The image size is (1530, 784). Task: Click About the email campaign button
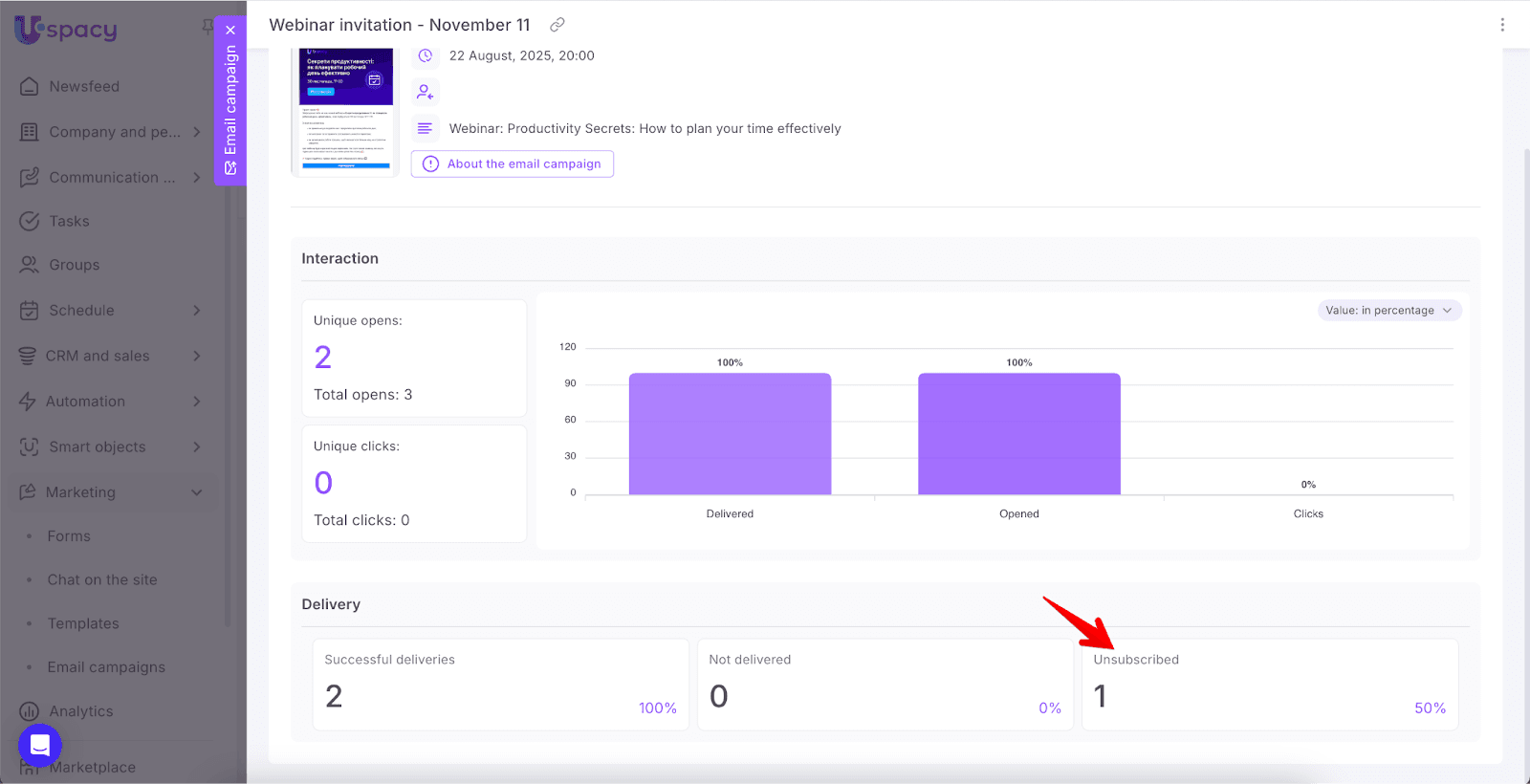click(513, 163)
